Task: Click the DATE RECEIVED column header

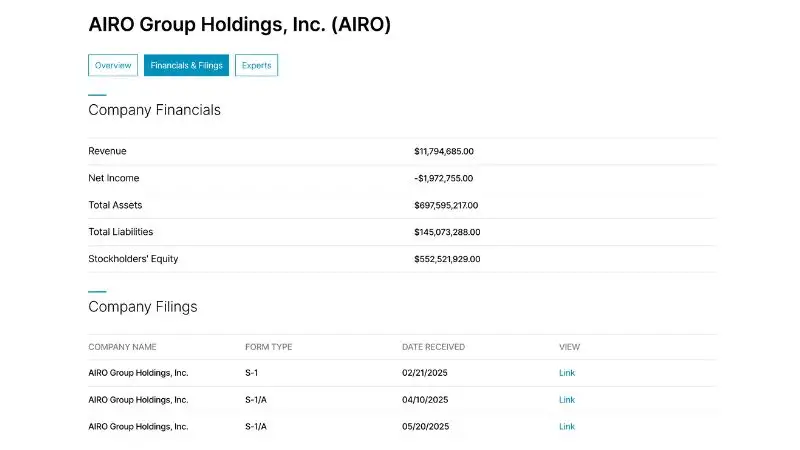Action: 433,347
